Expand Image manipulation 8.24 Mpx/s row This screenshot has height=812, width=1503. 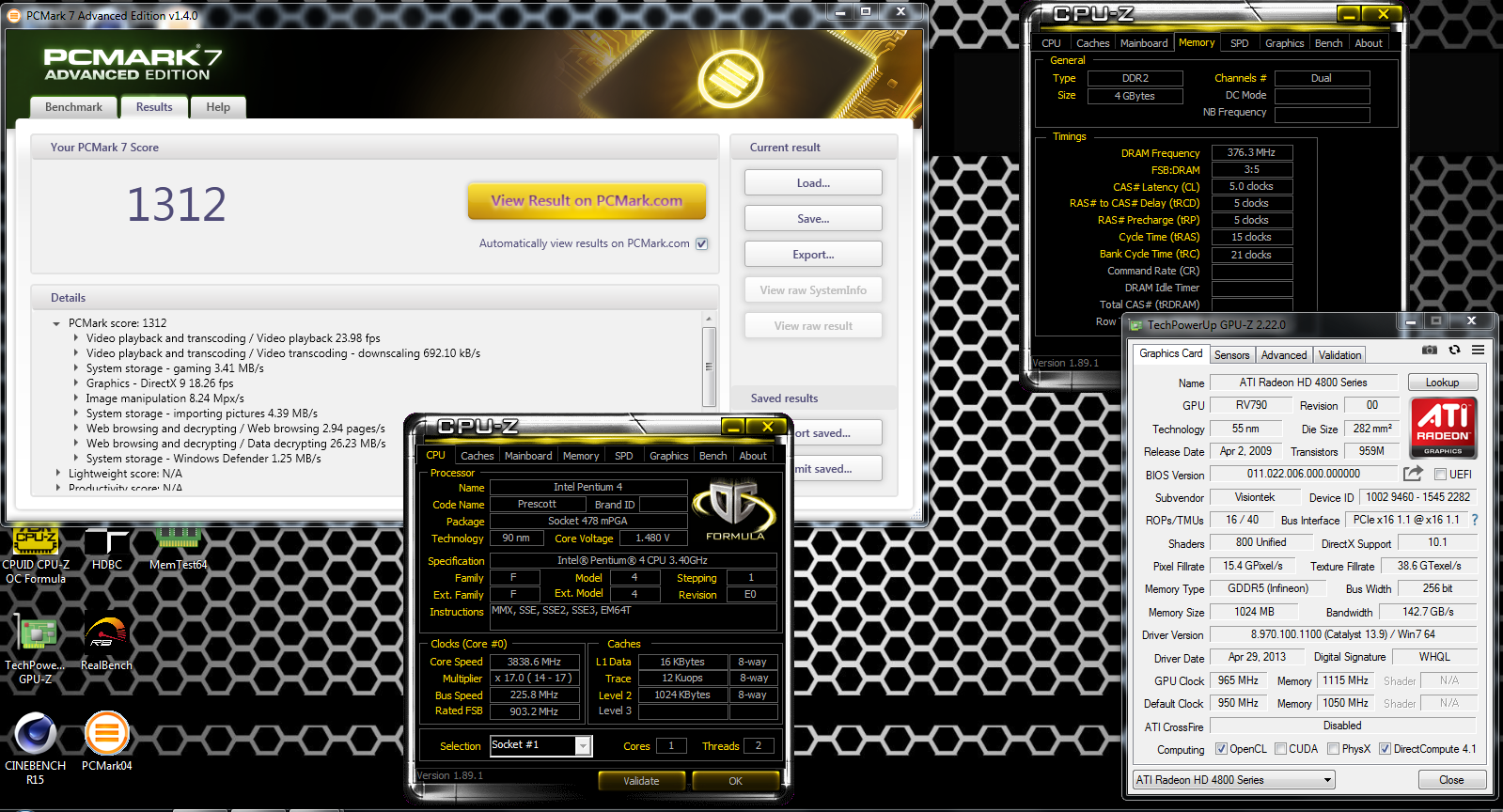(x=76, y=398)
